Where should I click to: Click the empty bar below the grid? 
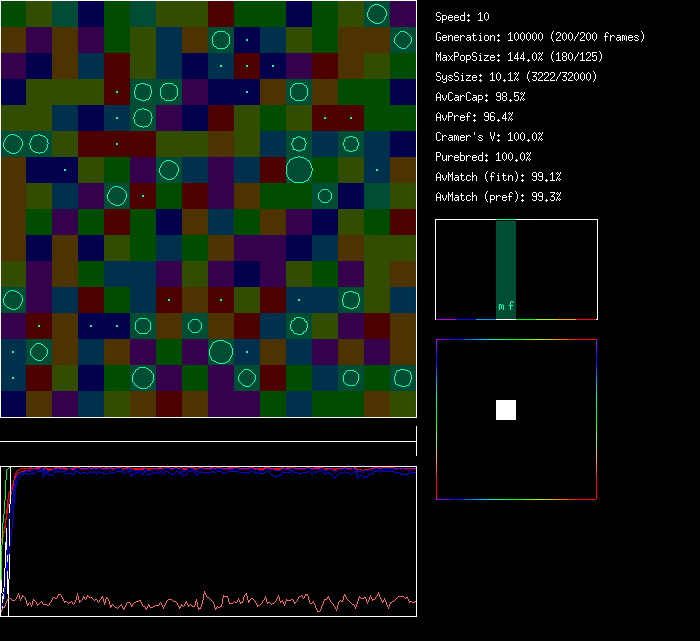click(x=208, y=431)
